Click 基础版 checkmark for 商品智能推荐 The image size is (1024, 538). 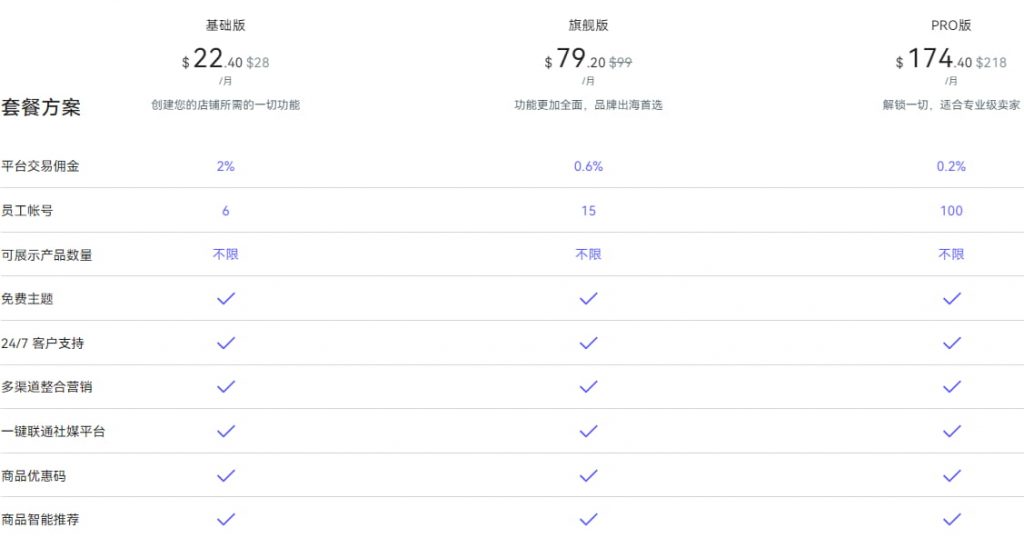click(226, 519)
